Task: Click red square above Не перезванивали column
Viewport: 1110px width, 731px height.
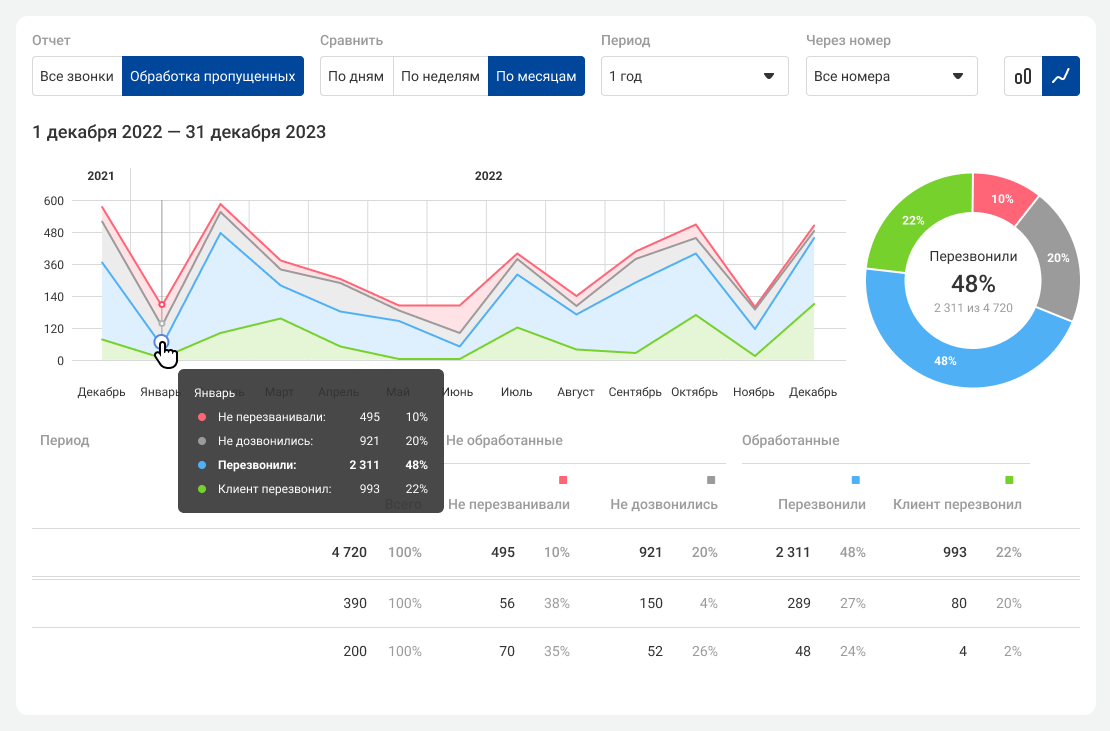Action: [x=563, y=481]
